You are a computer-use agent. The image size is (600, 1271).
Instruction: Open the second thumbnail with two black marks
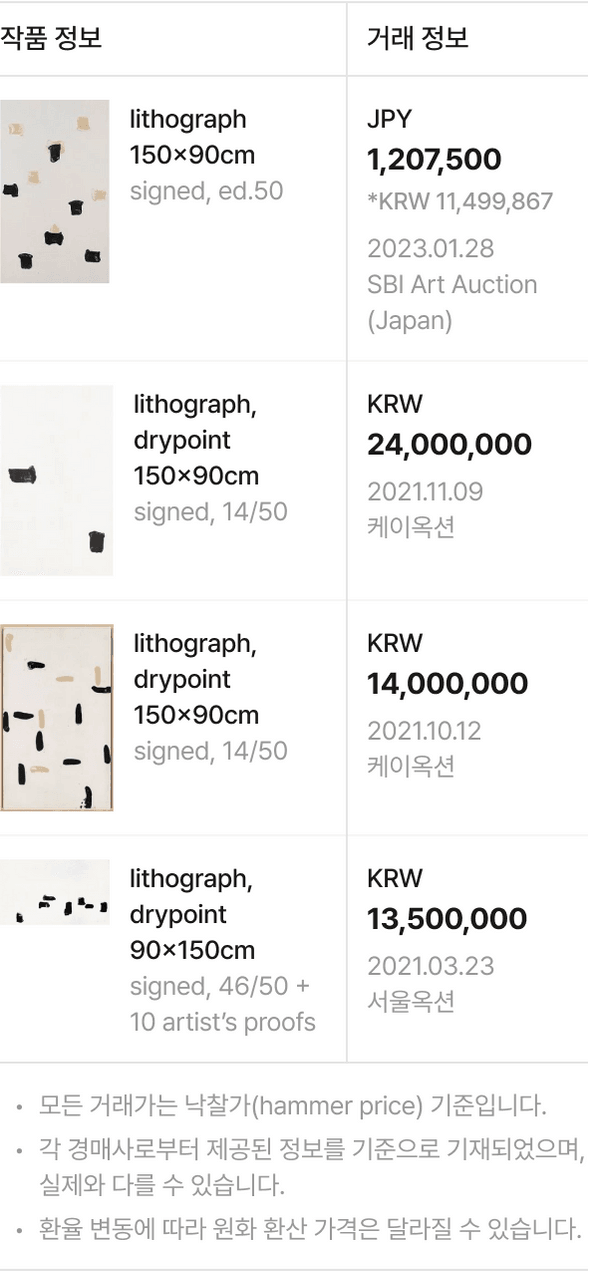pos(56,480)
